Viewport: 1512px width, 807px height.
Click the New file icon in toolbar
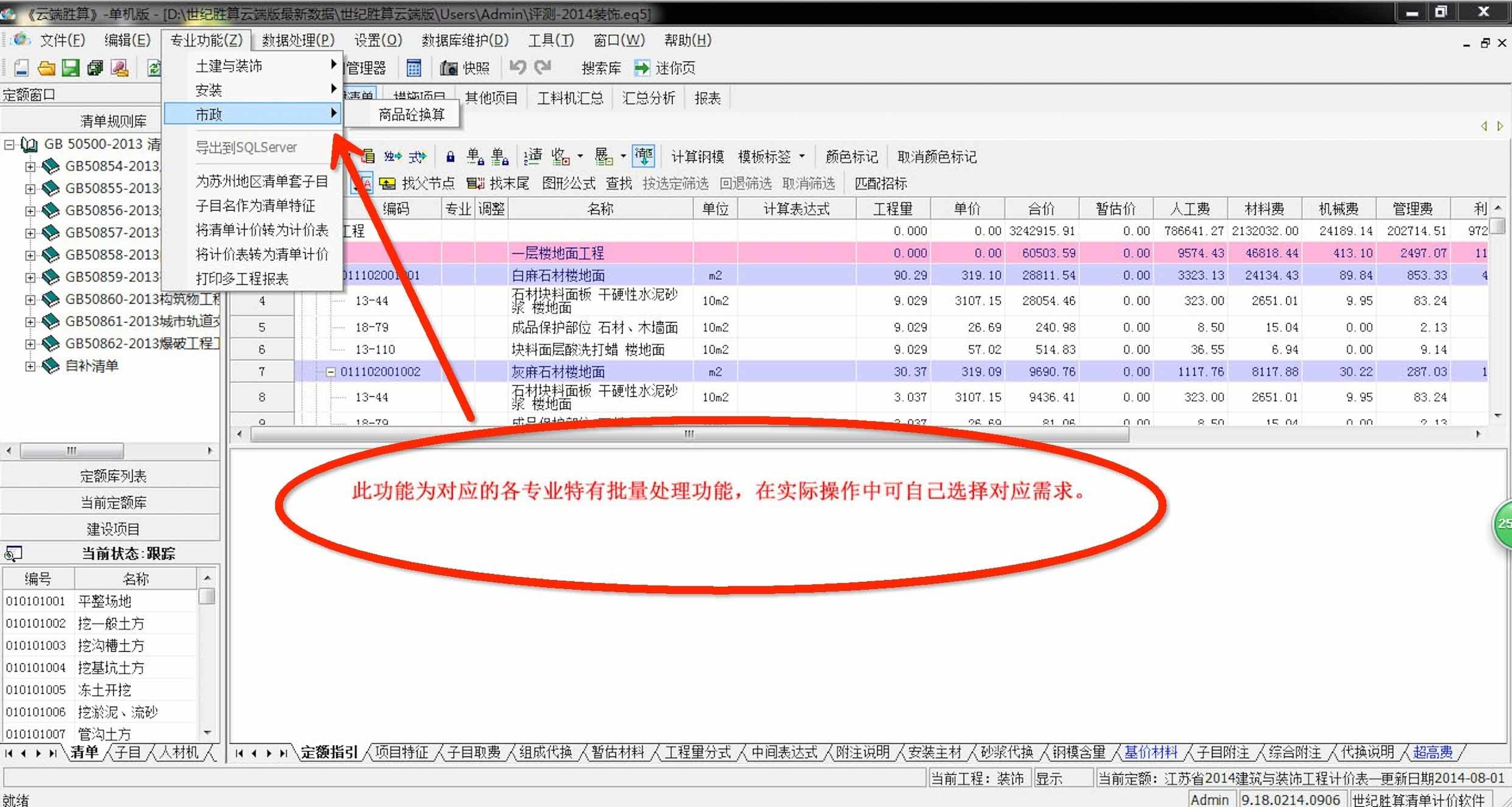(21, 68)
